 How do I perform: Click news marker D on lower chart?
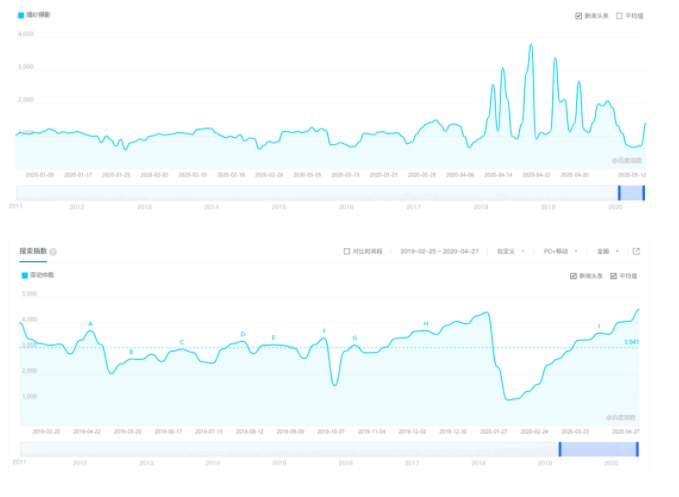pos(243,334)
